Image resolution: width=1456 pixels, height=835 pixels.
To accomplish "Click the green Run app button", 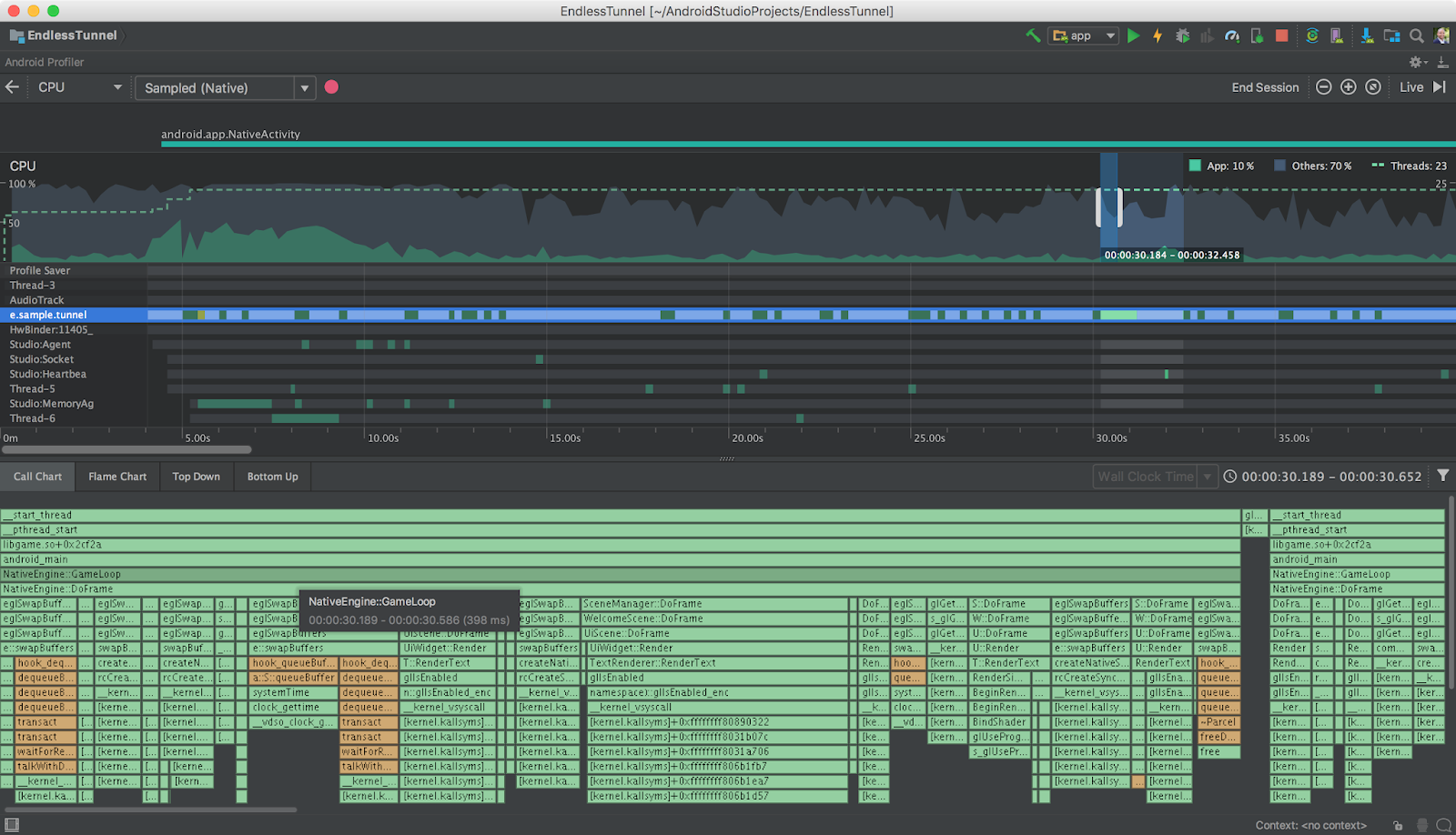I will [x=1133, y=35].
